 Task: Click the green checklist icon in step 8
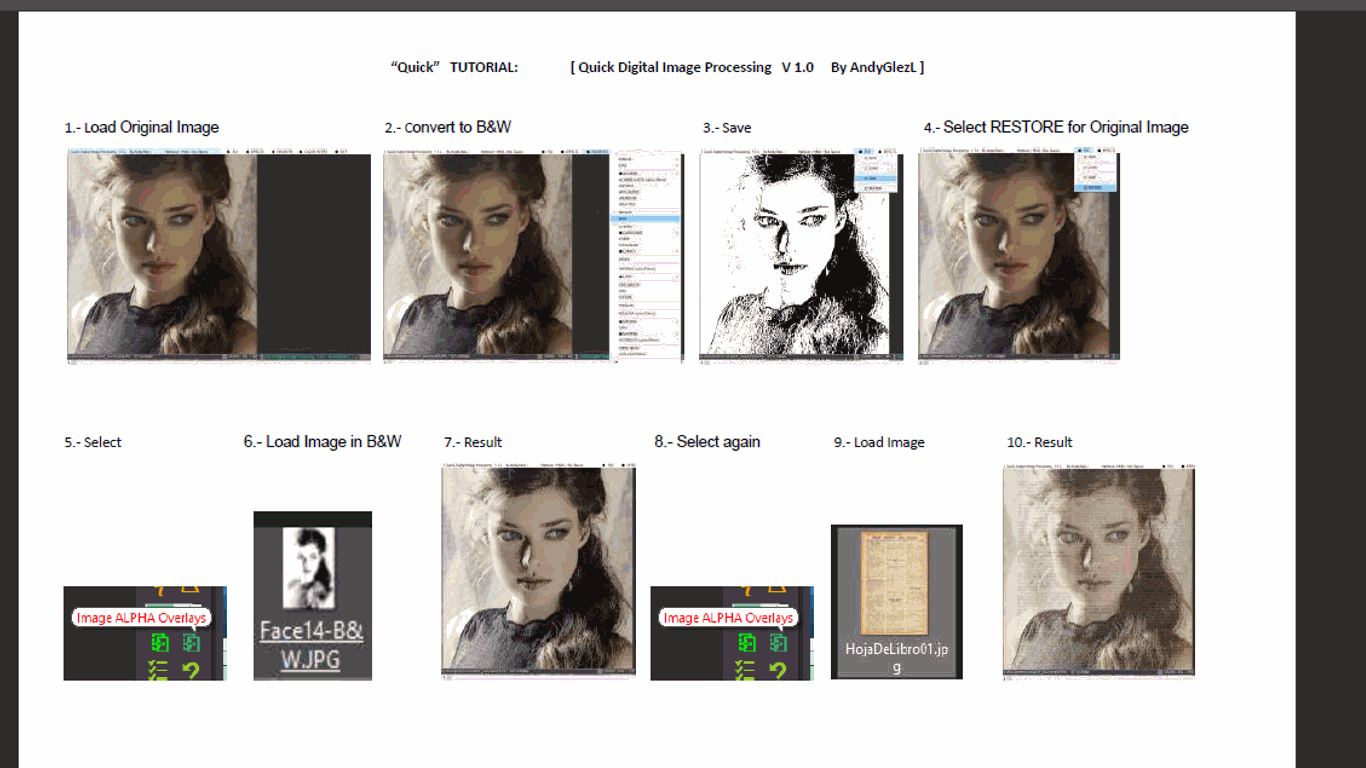pyautogui.click(x=745, y=671)
